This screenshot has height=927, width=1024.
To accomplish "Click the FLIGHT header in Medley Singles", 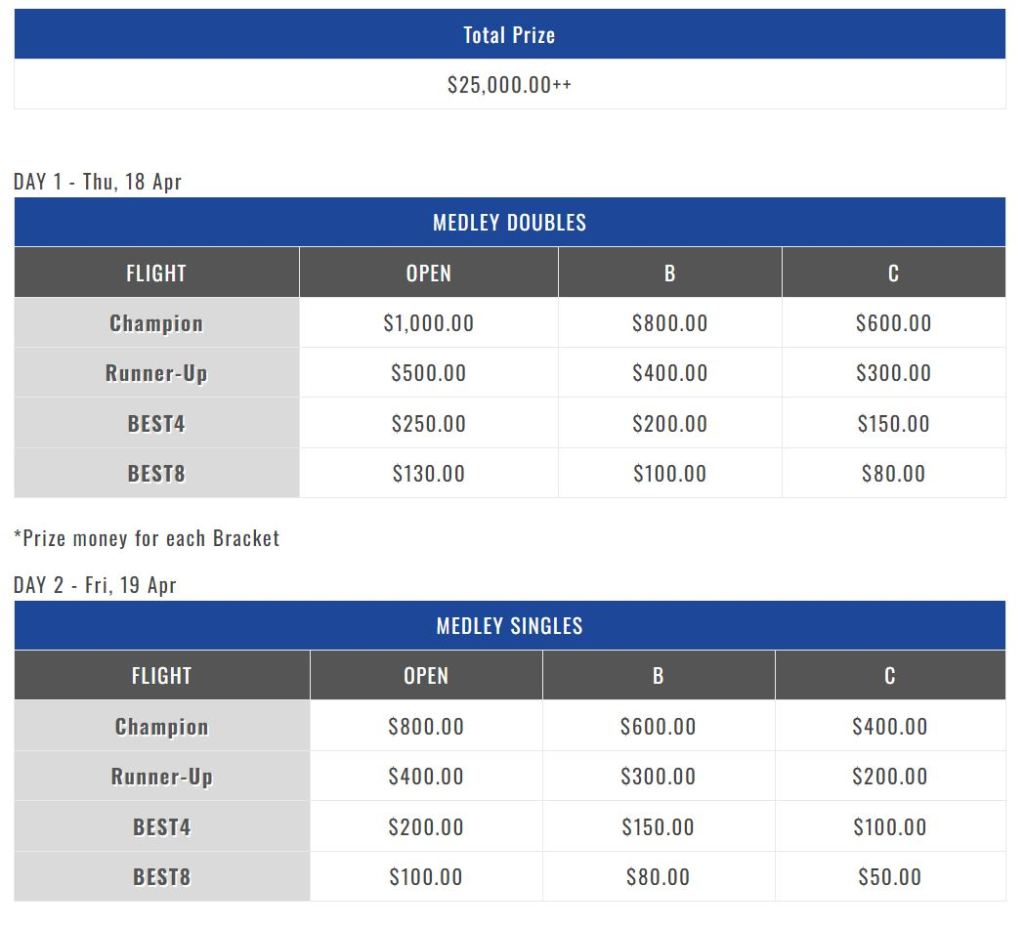I will tap(161, 676).
